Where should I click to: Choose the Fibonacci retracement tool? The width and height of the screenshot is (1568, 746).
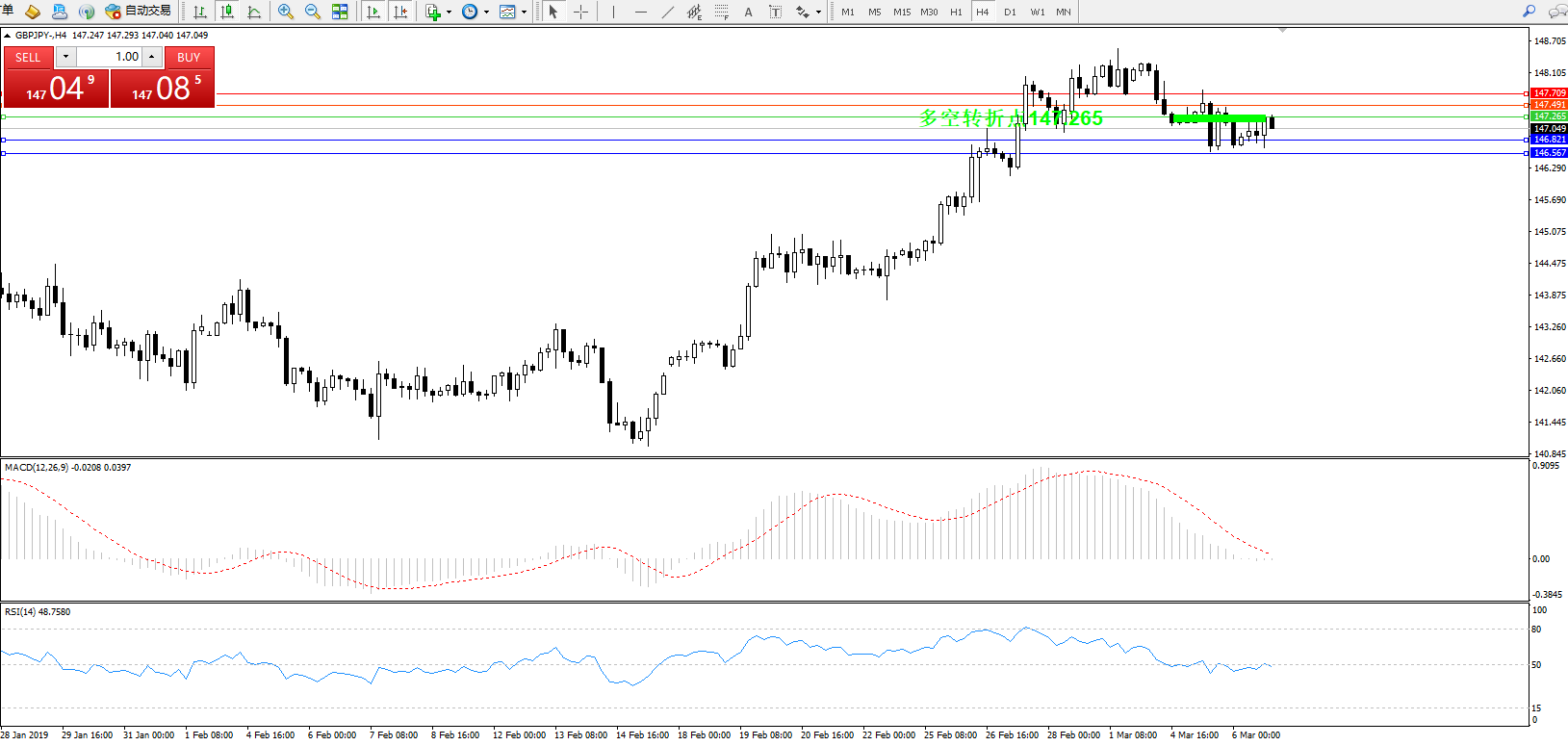click(x=721, y=12)
